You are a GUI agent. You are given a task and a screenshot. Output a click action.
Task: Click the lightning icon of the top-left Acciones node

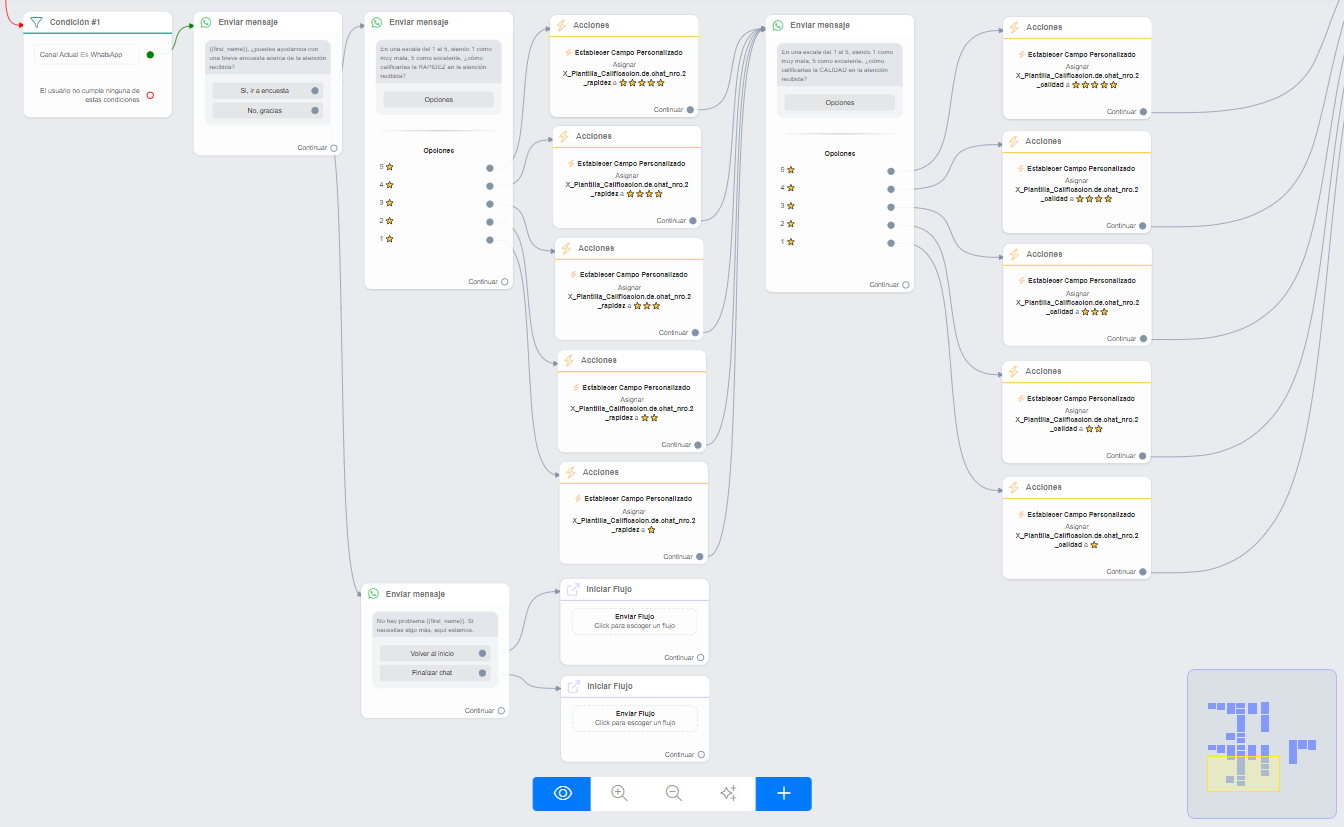[561, 25]
